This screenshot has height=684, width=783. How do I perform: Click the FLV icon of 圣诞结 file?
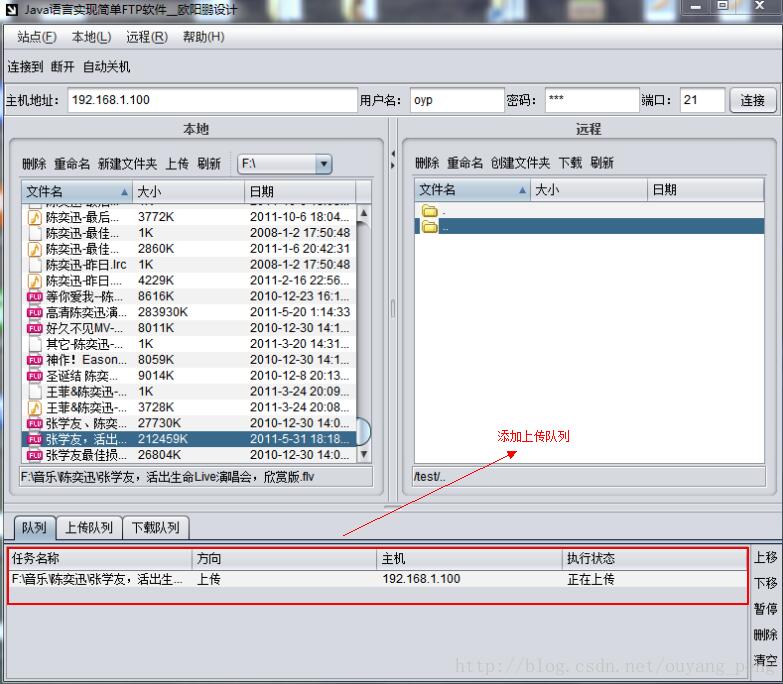[34, 376]
